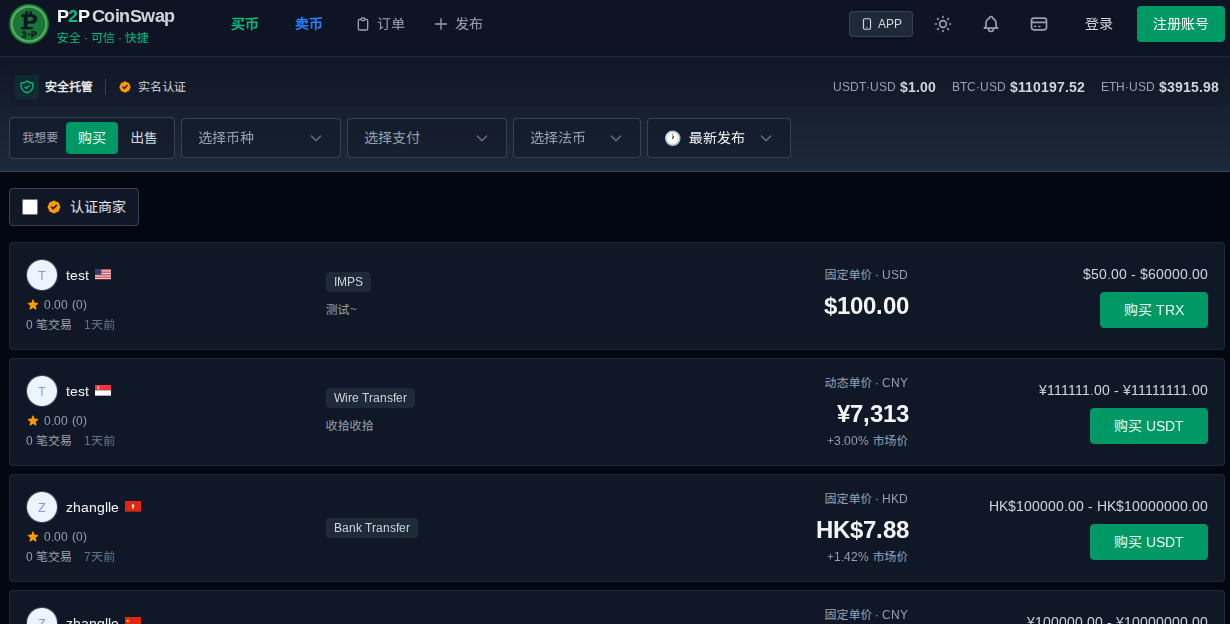Screen dimensions: 1230x624
Task: Open the 选择币种 dropdown
Action: [x=260, y=138]
